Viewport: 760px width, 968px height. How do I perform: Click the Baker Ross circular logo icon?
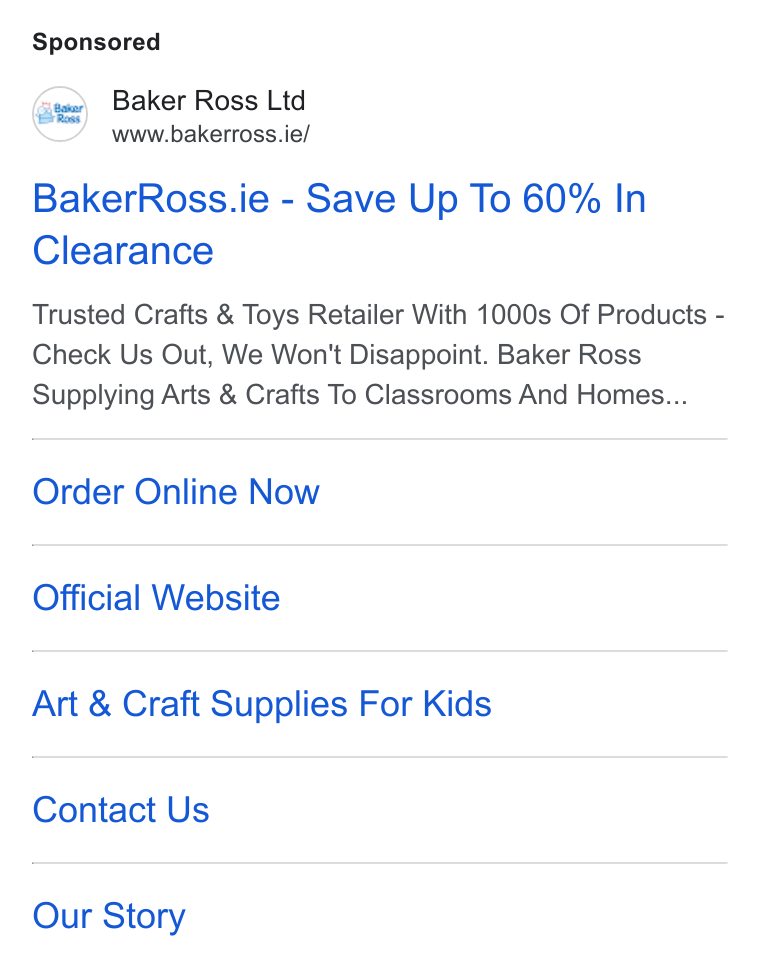[60, 114]
